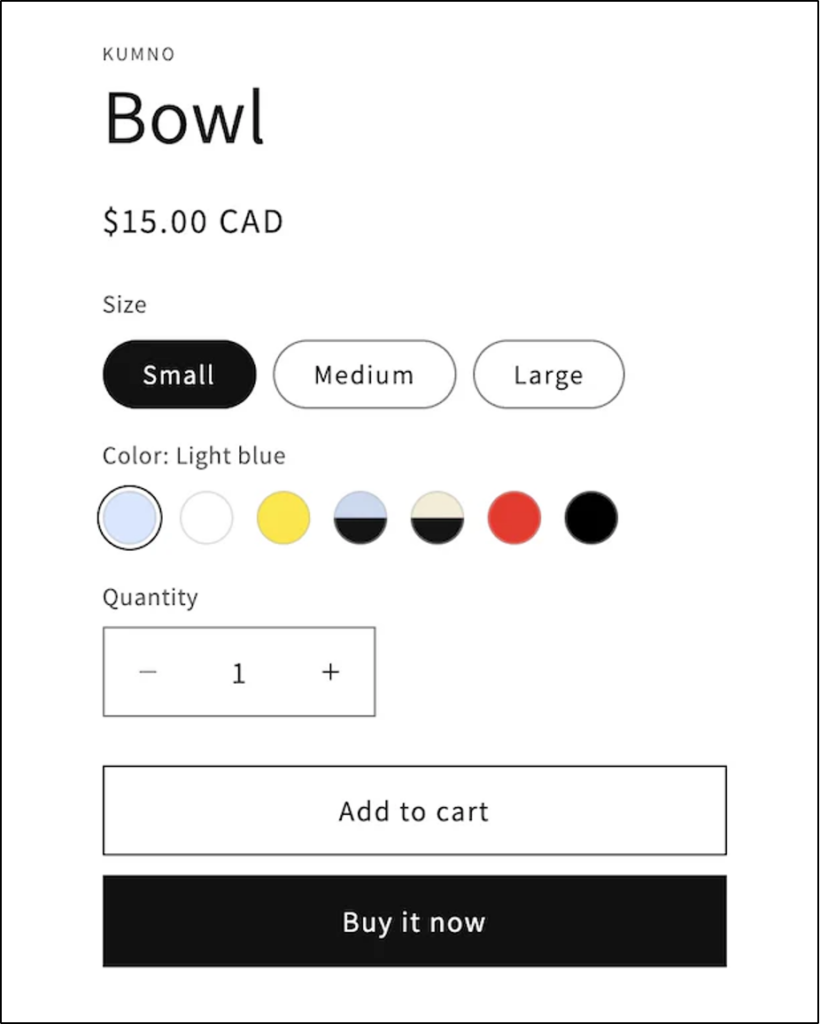Screen dimensions: 820x1024
Task: Click the 'Color: Light blue' label
Action: click(x=194, y=456)
